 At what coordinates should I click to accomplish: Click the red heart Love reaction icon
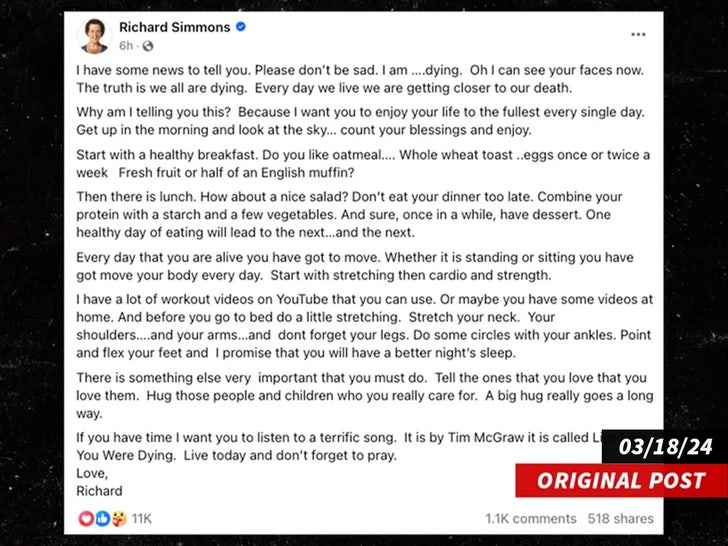85,518
